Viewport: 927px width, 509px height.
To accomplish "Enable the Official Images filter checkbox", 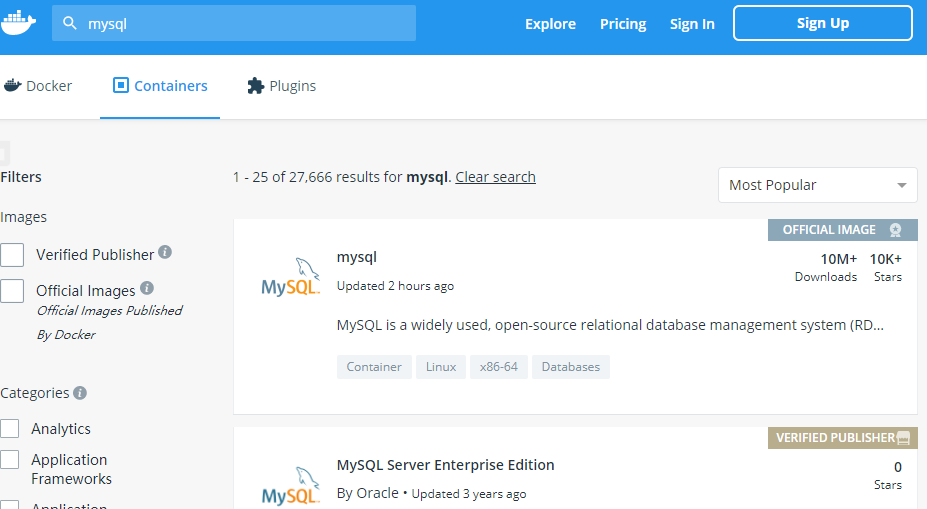I will pos(12,291).
